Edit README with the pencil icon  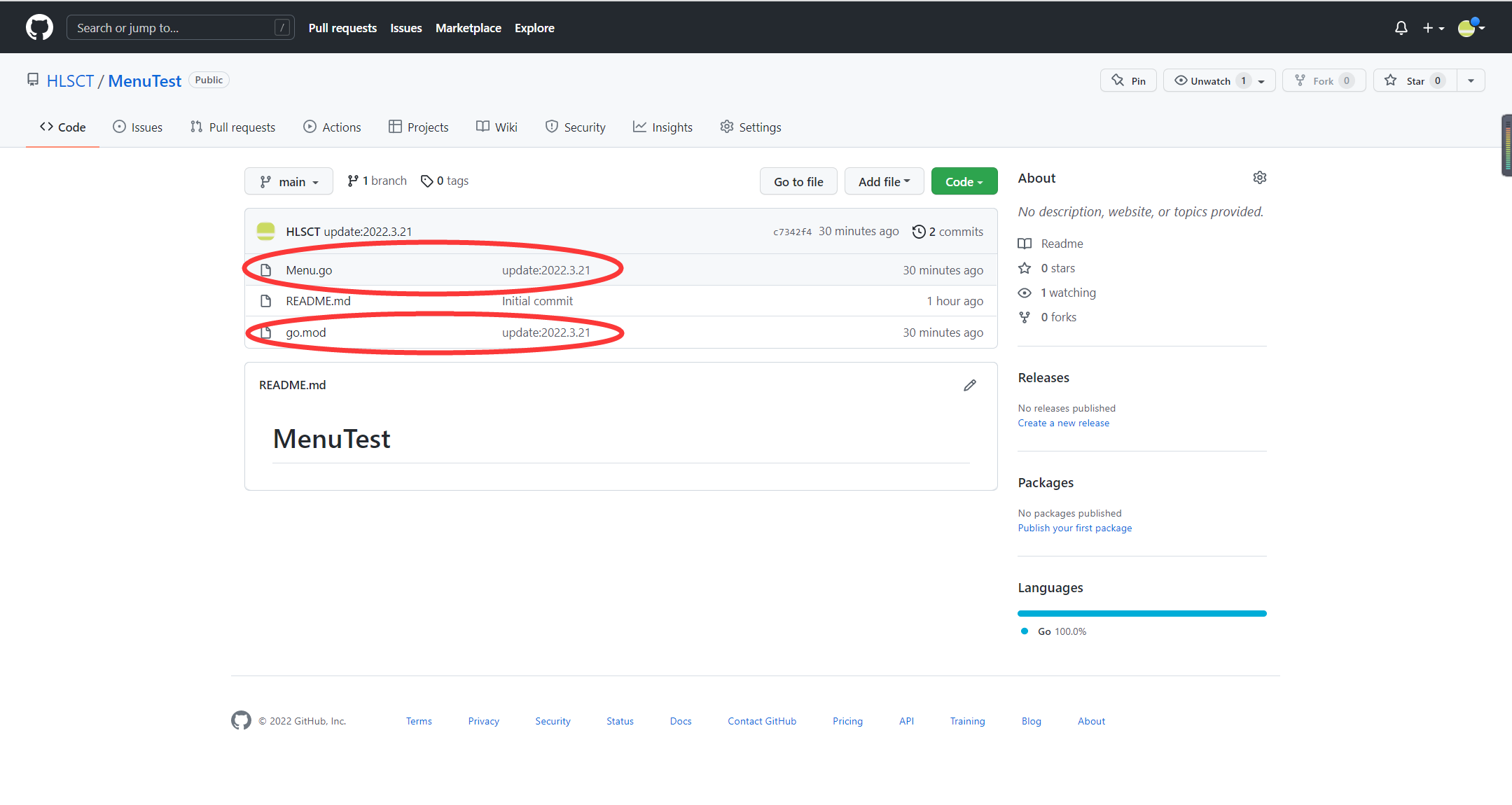pos(969,385)
